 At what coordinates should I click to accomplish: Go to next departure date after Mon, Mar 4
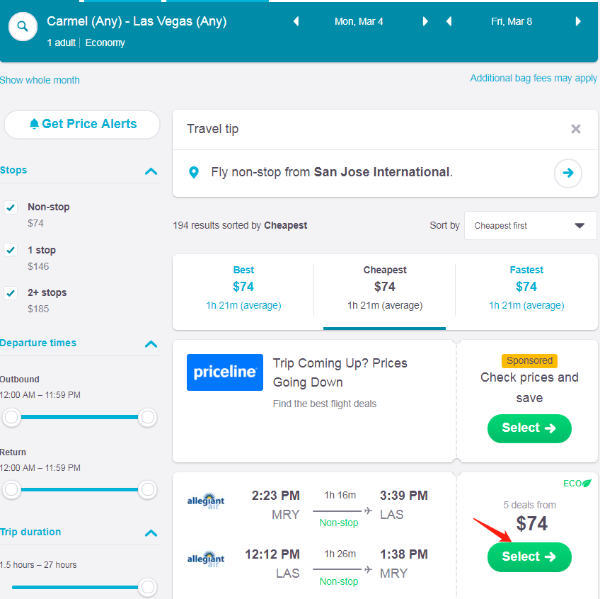425,21
